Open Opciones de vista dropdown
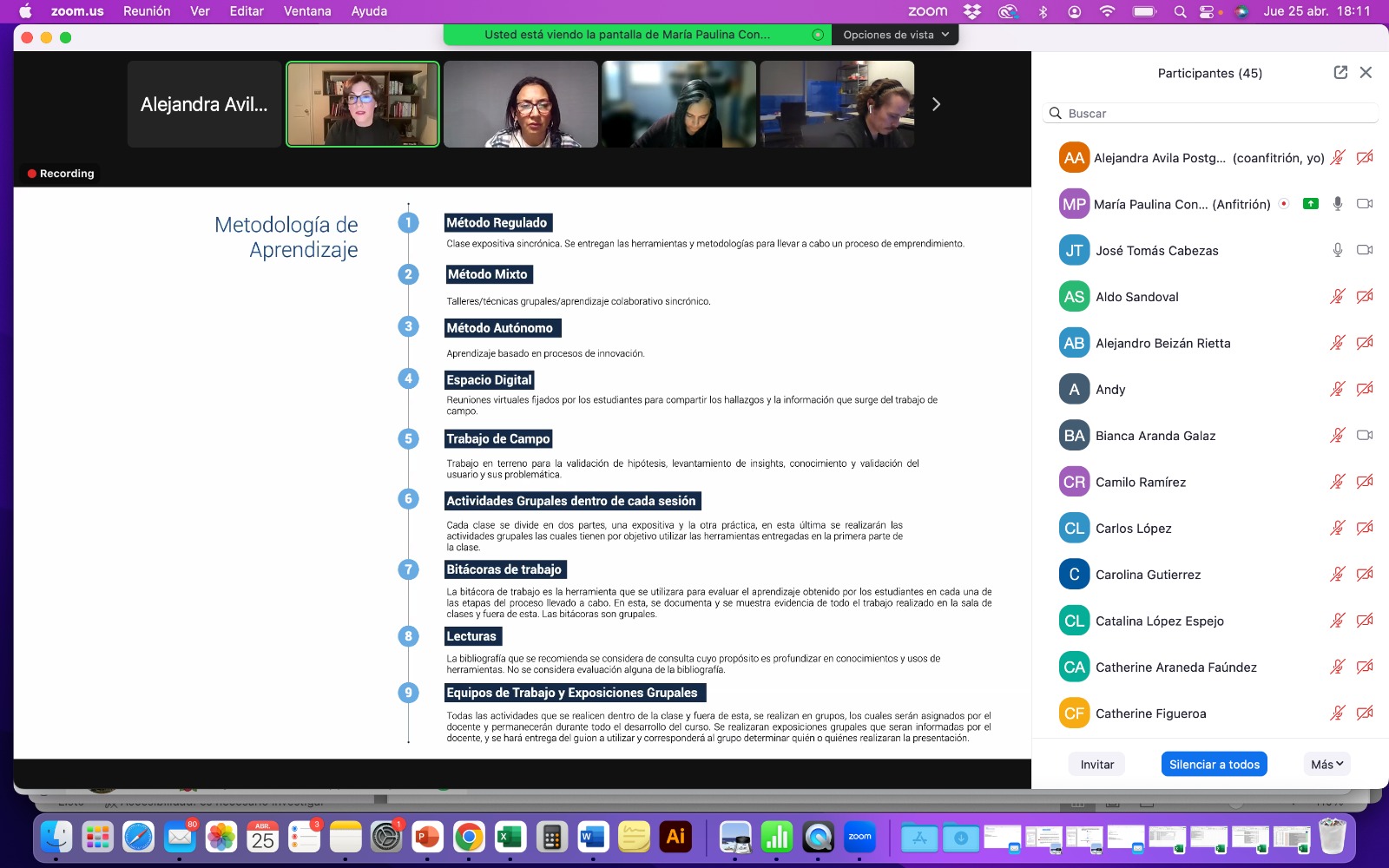Viewport: 1389px width, 868px height. pyautogui.click(x=895, y=35)
